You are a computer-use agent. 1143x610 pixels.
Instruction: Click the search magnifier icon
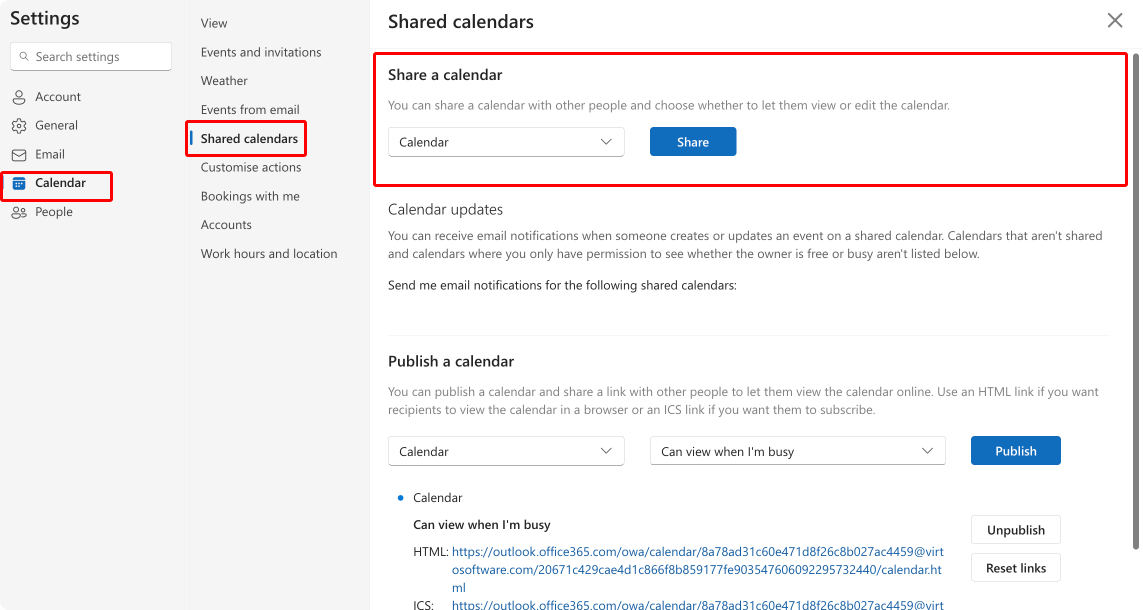click(x=24, y=56)
